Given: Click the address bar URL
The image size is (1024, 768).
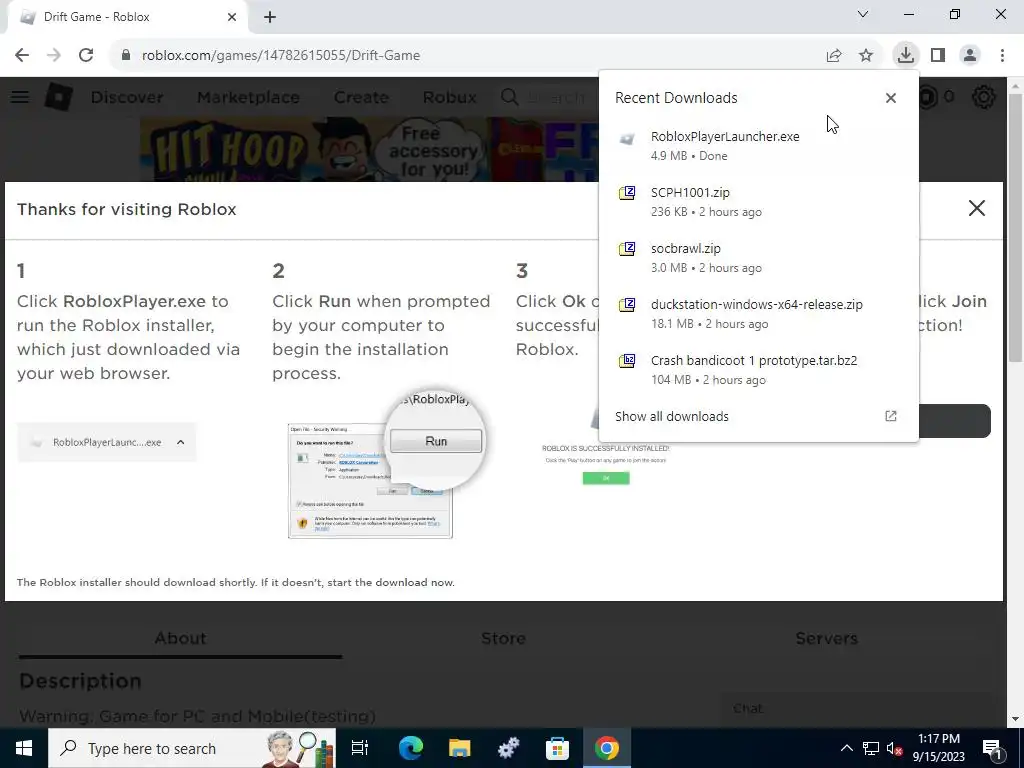Looking at the screenshot, I should pyautogui.click(x=281, y=56).
